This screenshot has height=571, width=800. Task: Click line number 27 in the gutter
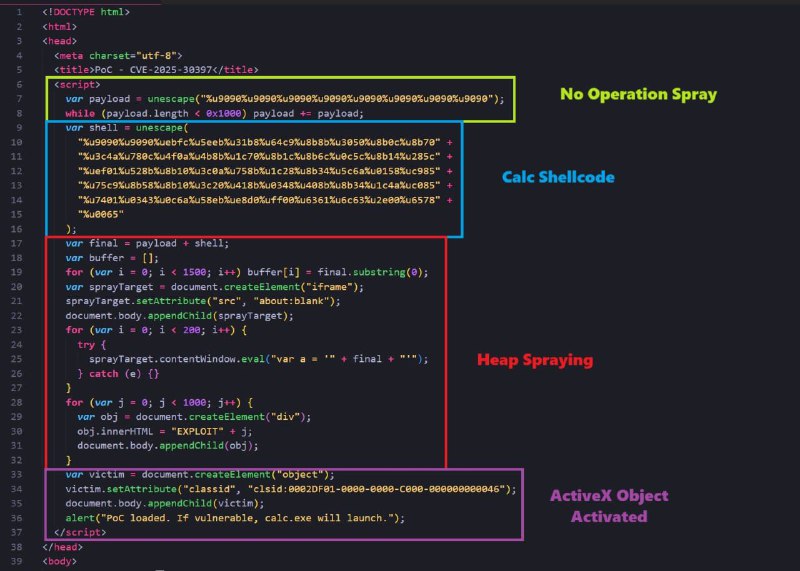coord(16,388)
